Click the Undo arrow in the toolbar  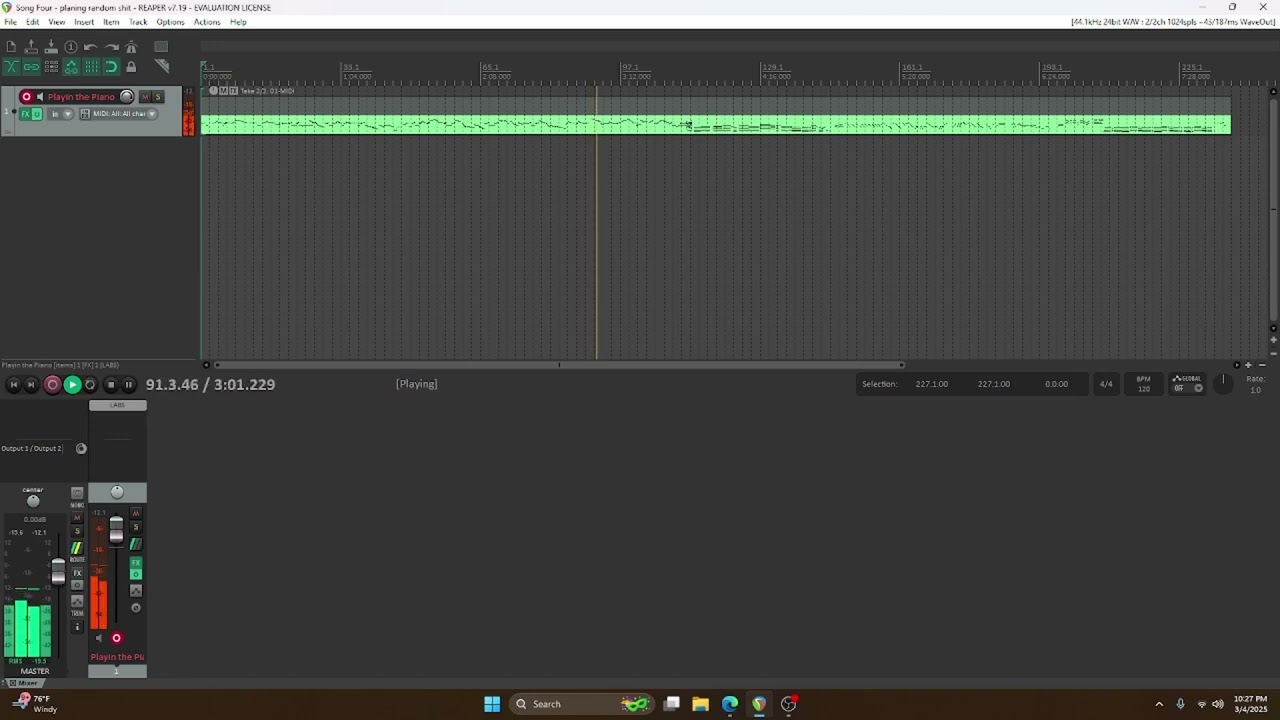pyautogui.click(x=90, y=47)
